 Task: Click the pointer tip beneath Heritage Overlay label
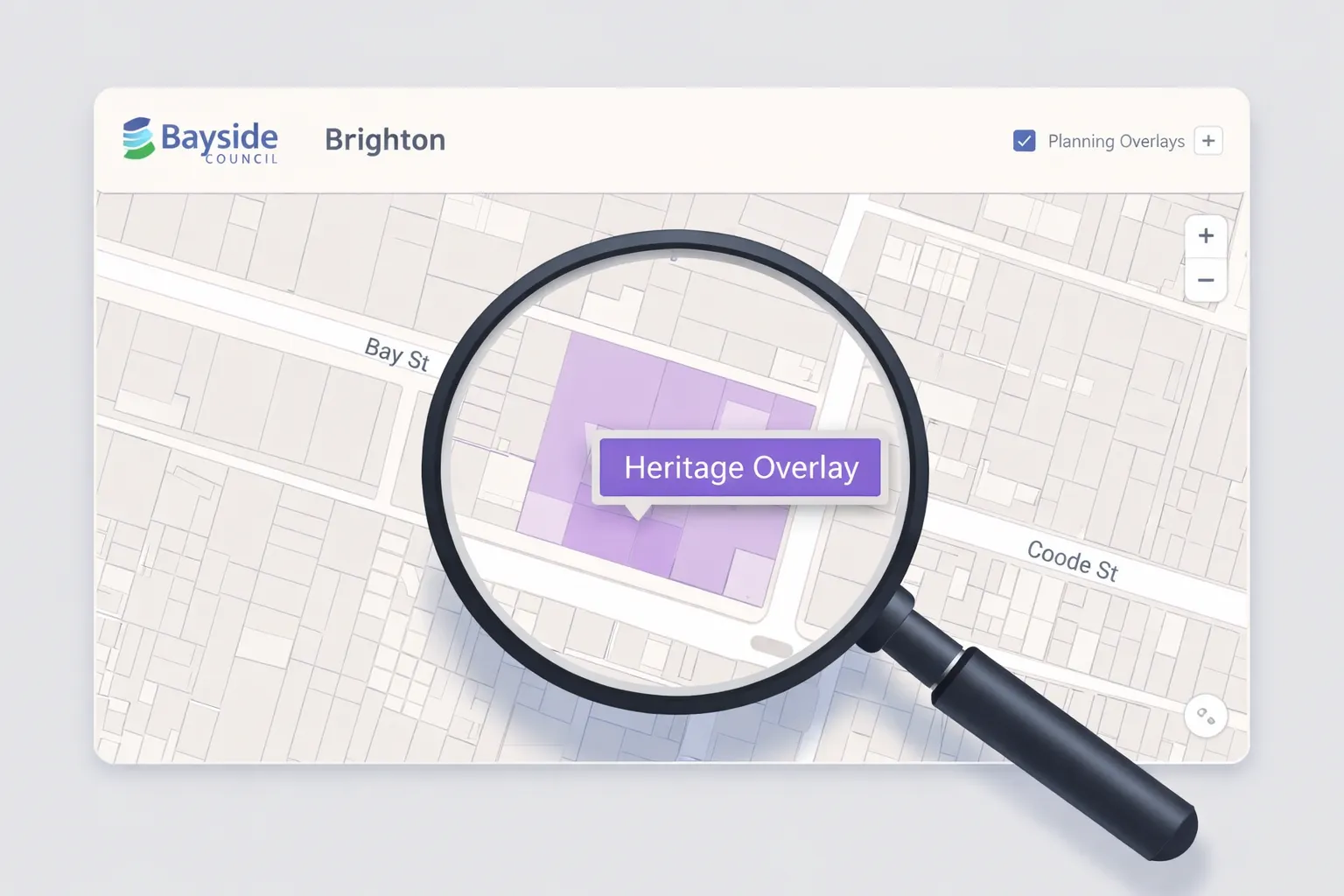coord(639,511)
